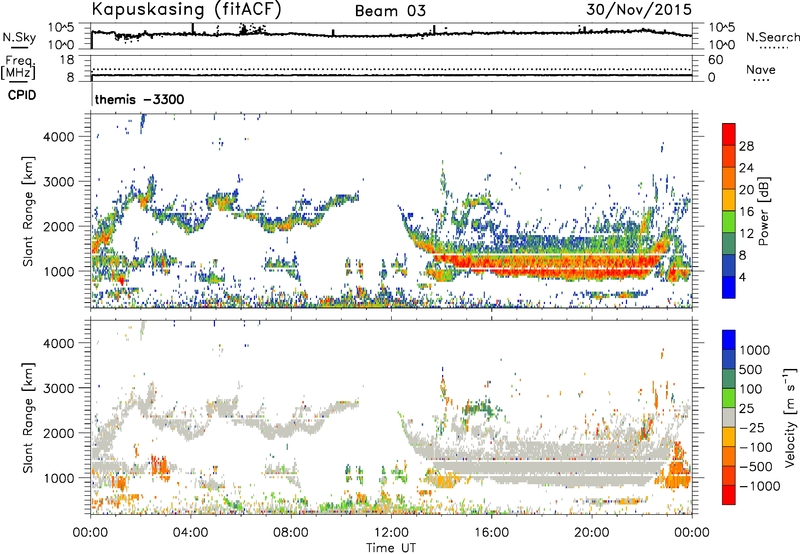Image resolution: width=800 pixels, height=554 pixels.
Task: Click the 'N.Search' legend label
Action: click(x=772, y=37)
